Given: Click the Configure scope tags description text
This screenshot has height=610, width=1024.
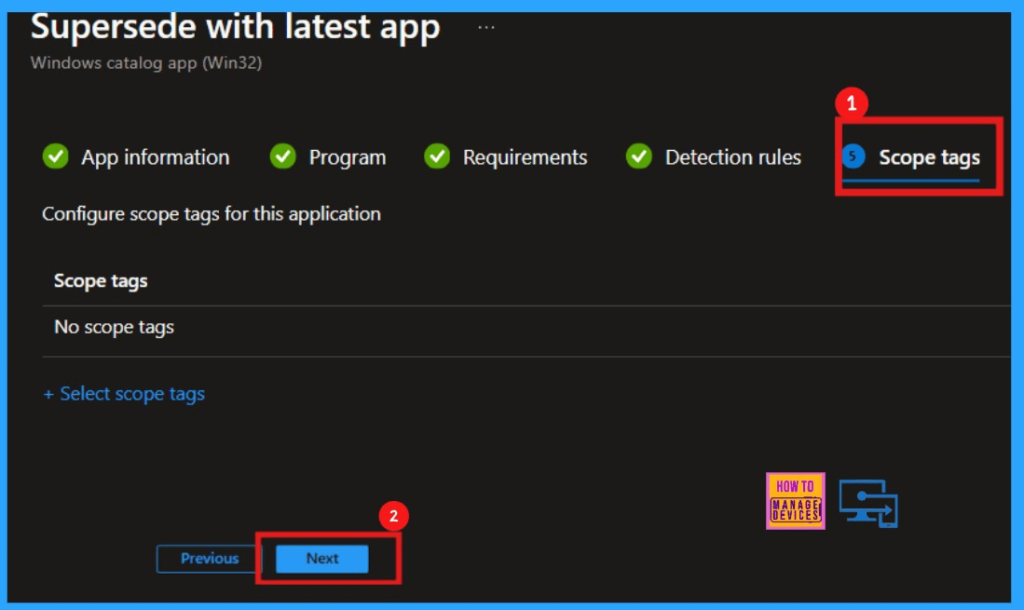Looking at the screenshot, I should pyautogui.click(x=212, y=214).
